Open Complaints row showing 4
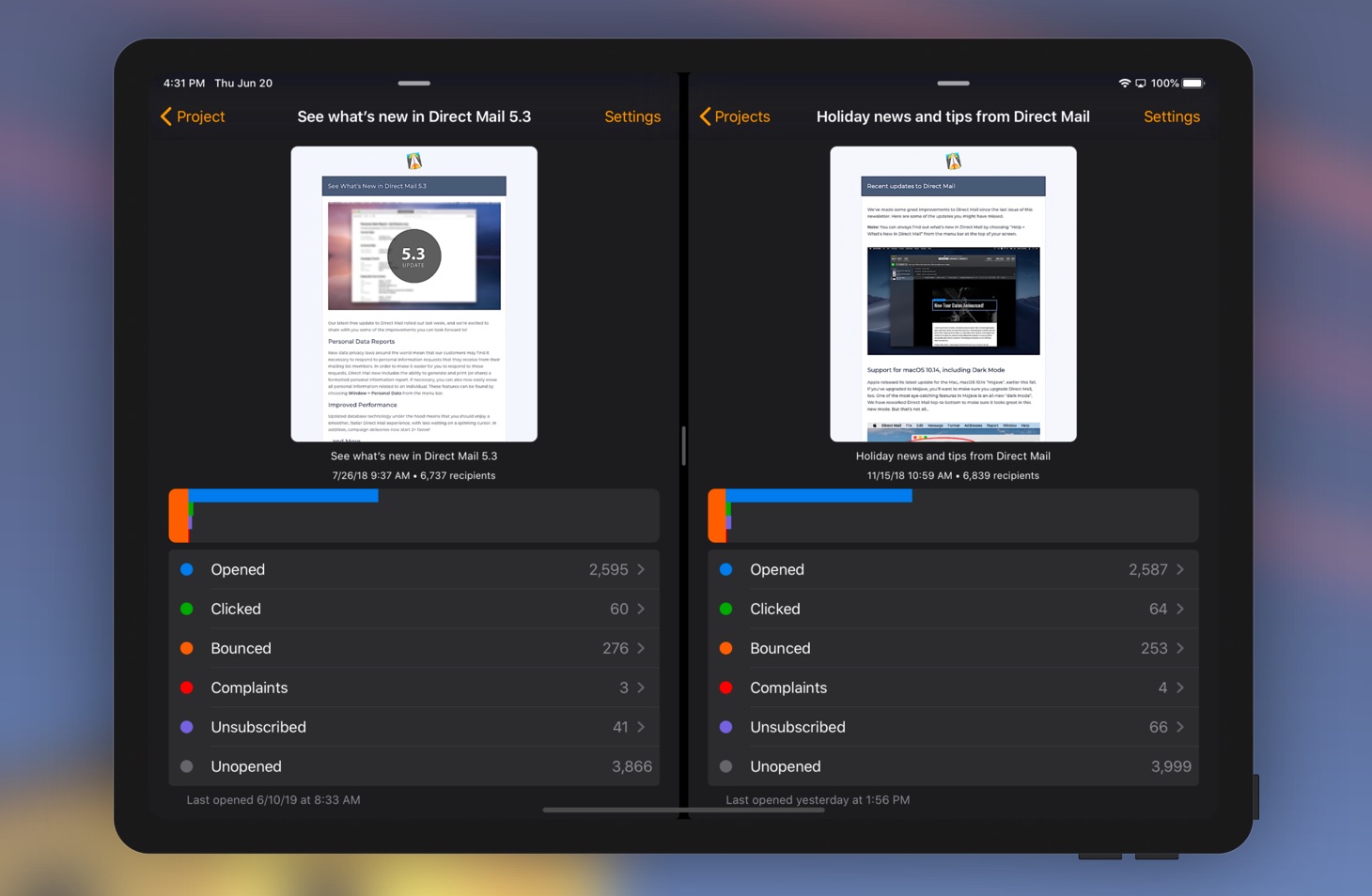This screenshot has width=1372, height=896. click(x=953, y=687)
